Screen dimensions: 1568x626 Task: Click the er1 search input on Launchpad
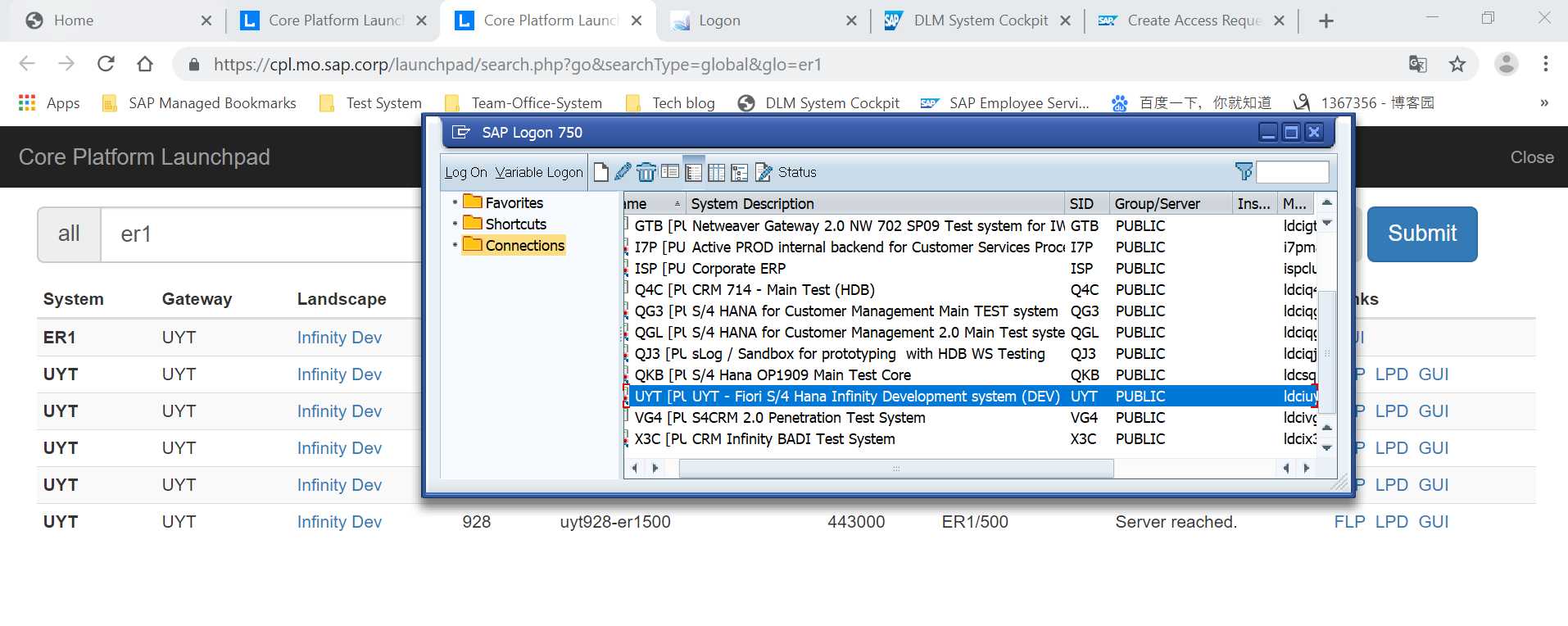click(262, 234)
